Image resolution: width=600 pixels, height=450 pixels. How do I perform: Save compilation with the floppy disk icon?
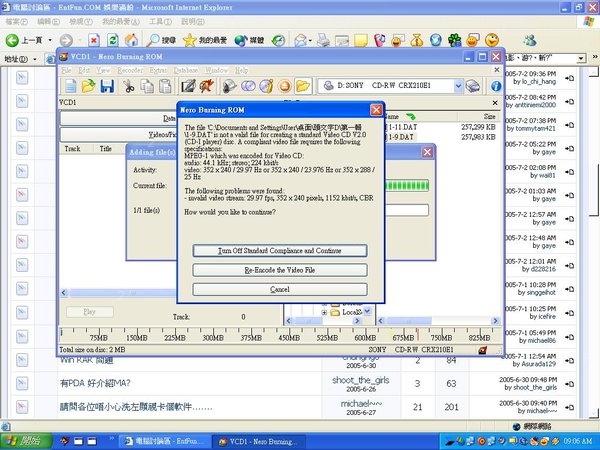pos(107,86)
